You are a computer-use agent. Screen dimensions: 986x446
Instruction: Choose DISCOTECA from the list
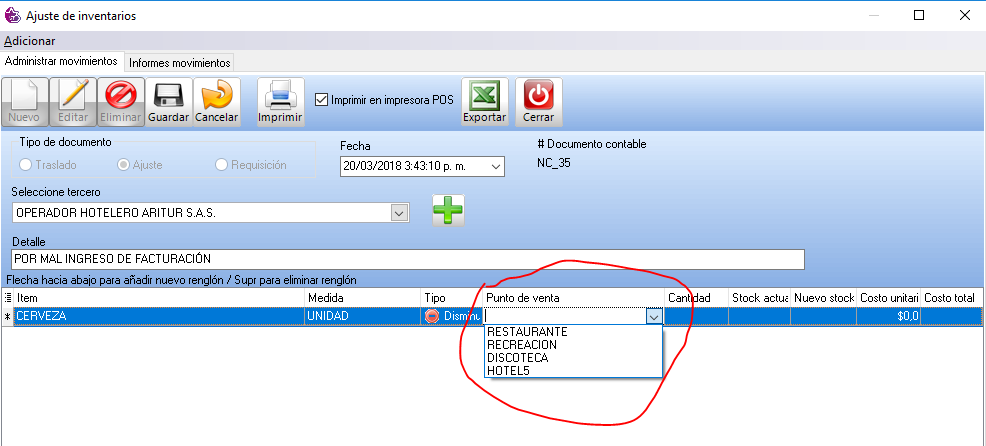(517, 357)
